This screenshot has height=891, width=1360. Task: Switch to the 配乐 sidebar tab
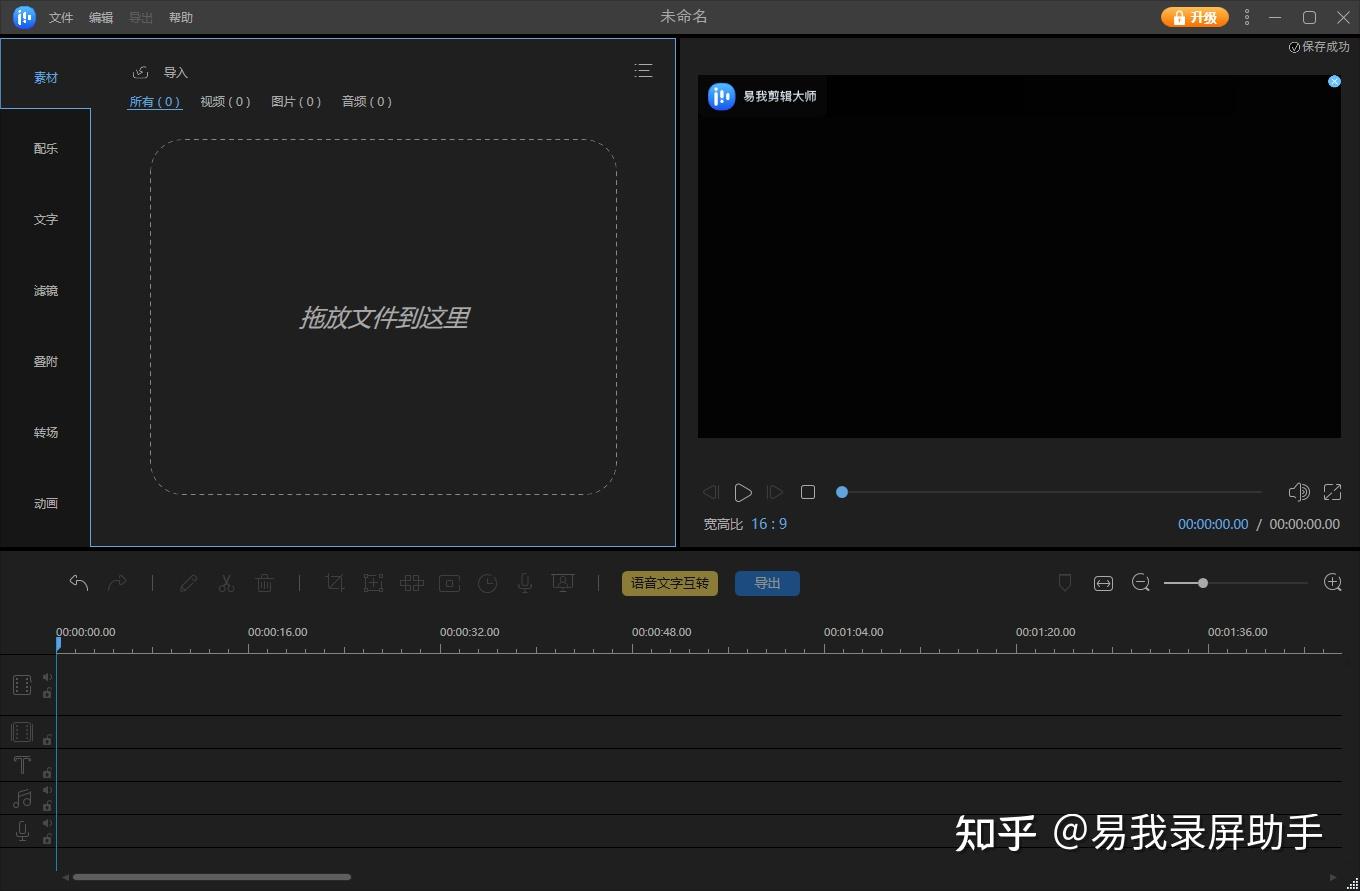pyautogui.click(x=46, y=148)
